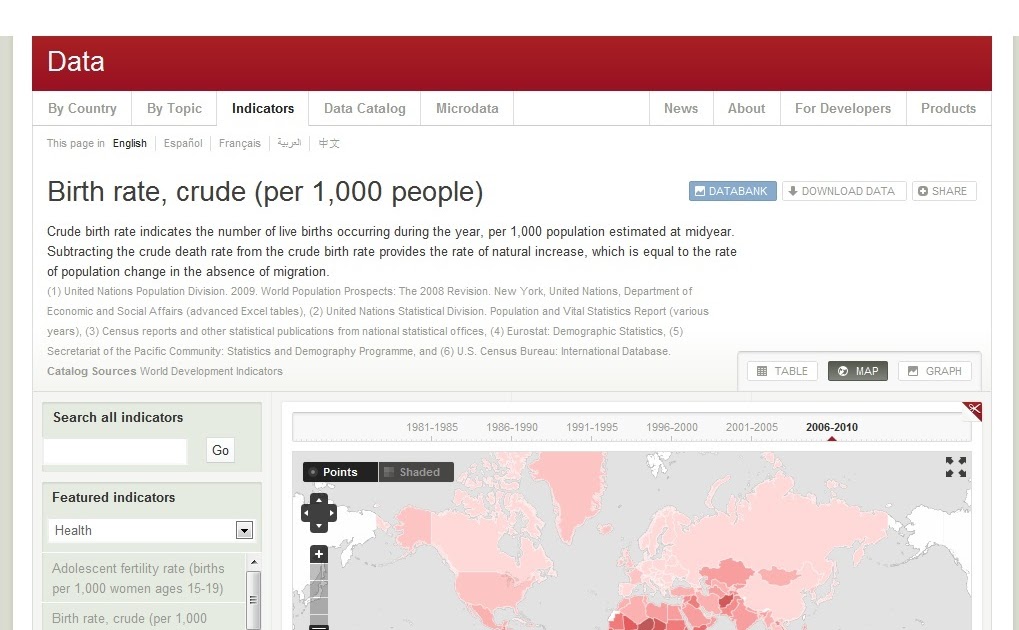Screen dimensions: 1019x630
Task: Expand the map to fullscreen with the arrows icon
Action: pyautogui.click(x=956, y=465)
